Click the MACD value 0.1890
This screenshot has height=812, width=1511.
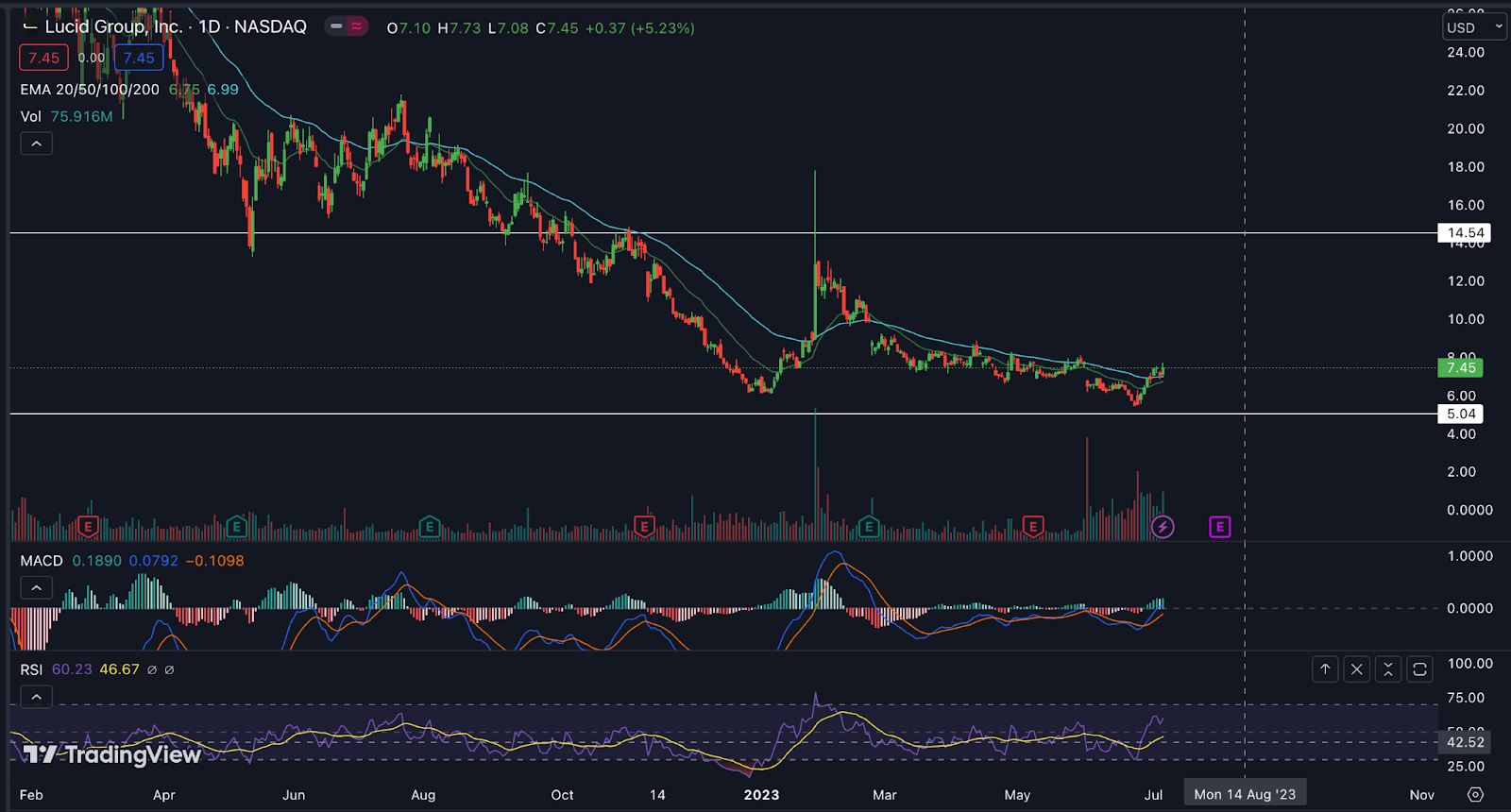click(96, 561)
